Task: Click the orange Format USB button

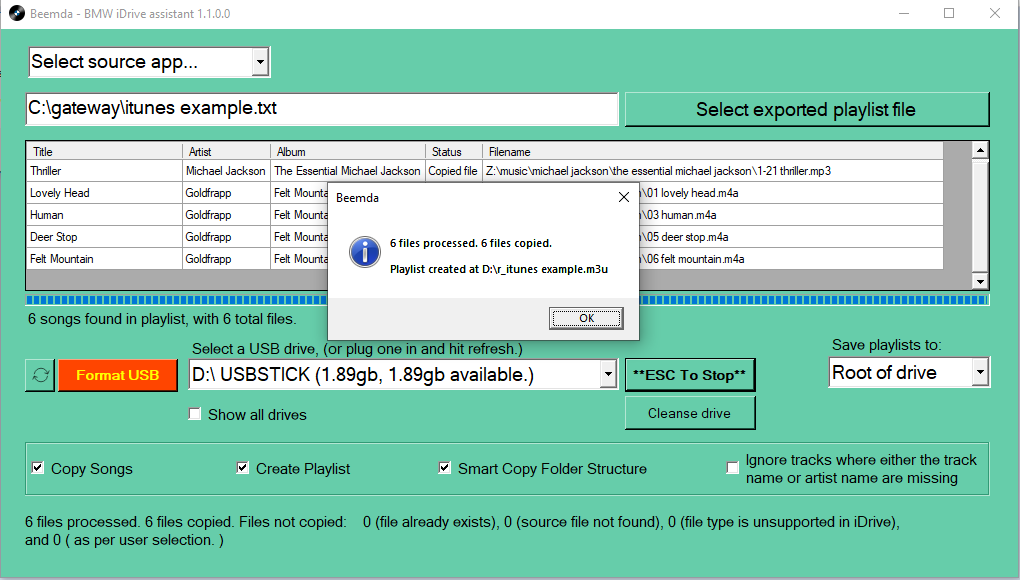Action: pyautogui.click(x=118, y=375)
